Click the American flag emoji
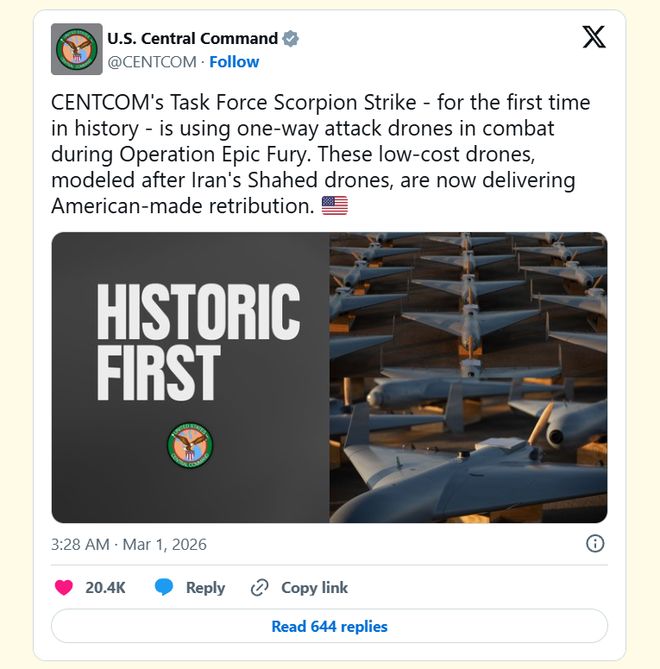Viewport: 660px width, 669px height. (334, 205)
